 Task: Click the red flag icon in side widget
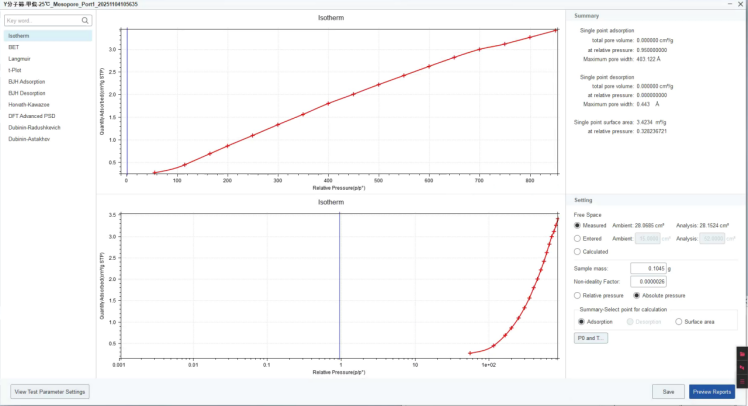741,365
